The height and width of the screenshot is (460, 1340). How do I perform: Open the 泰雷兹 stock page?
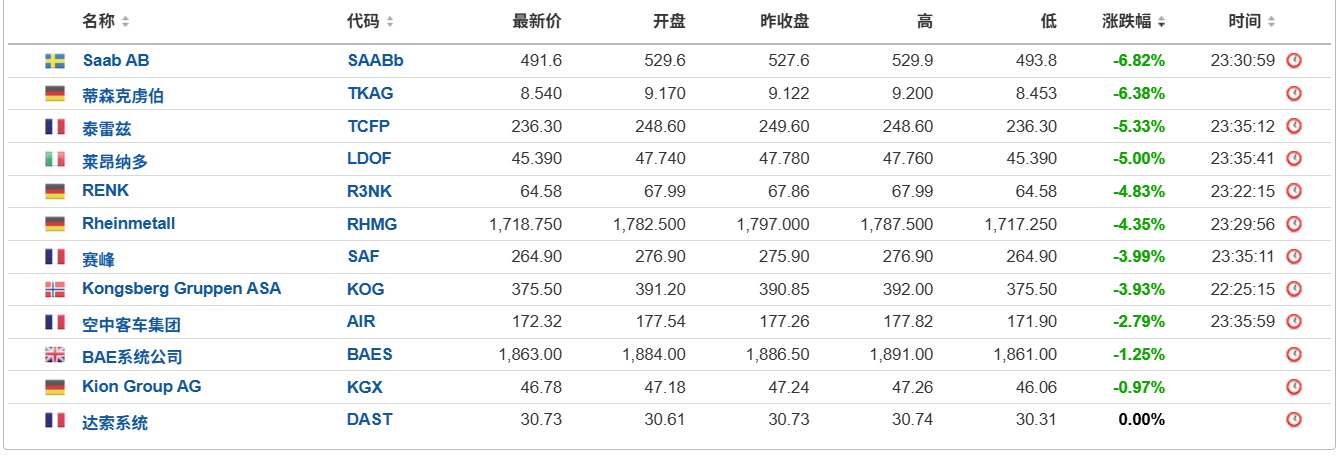pyautogui.click(x=107, y=128)
